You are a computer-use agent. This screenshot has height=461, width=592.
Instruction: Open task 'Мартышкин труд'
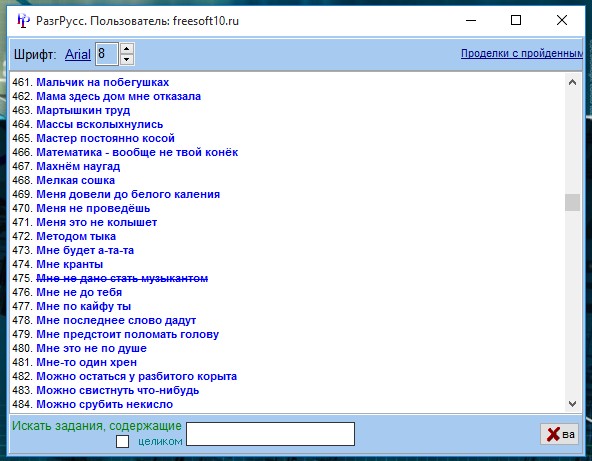pyautogui.click(x=83, y=110)
